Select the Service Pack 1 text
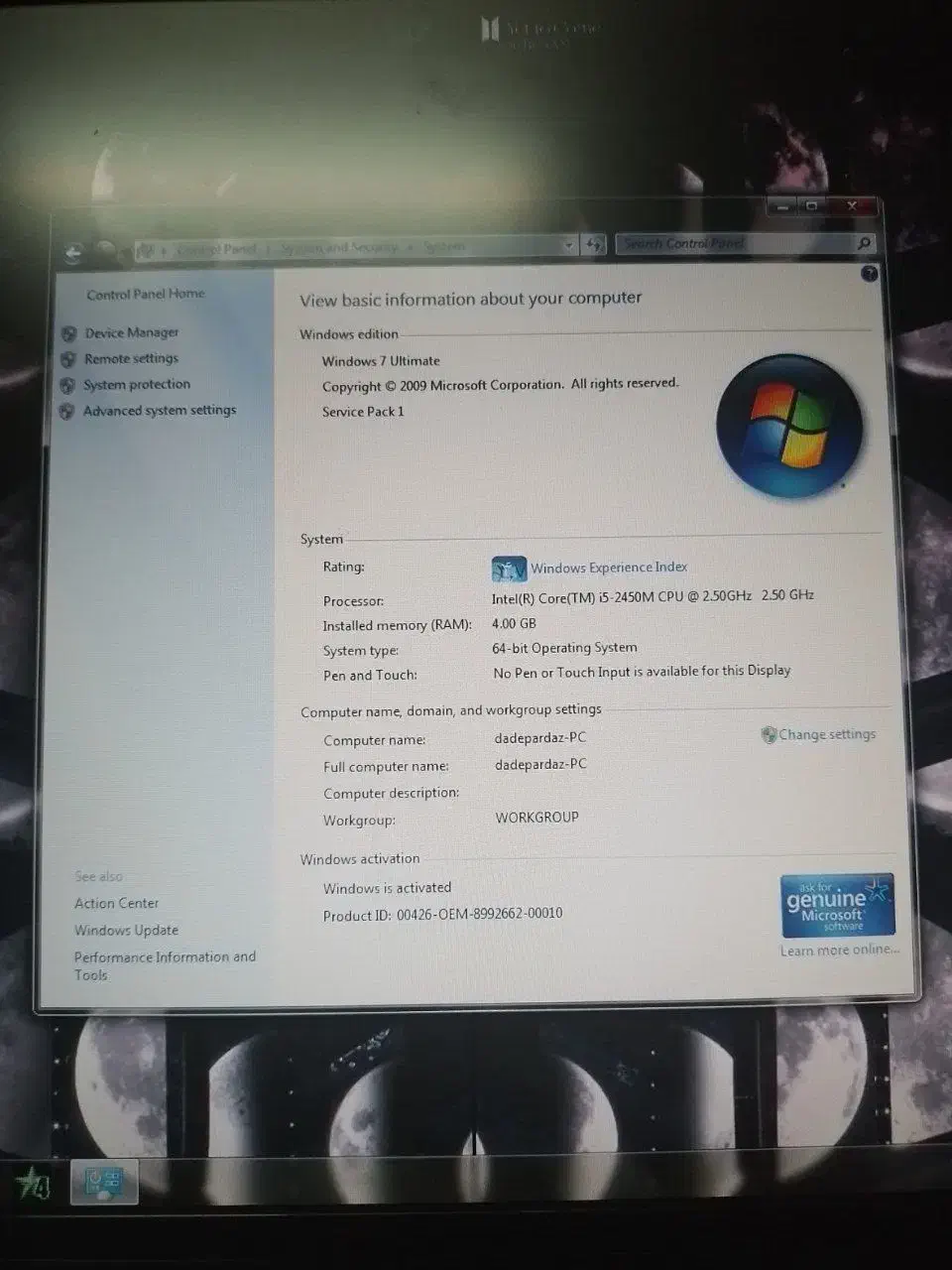The height and width of the screenshot is (1270, 952). coord(363,411)
